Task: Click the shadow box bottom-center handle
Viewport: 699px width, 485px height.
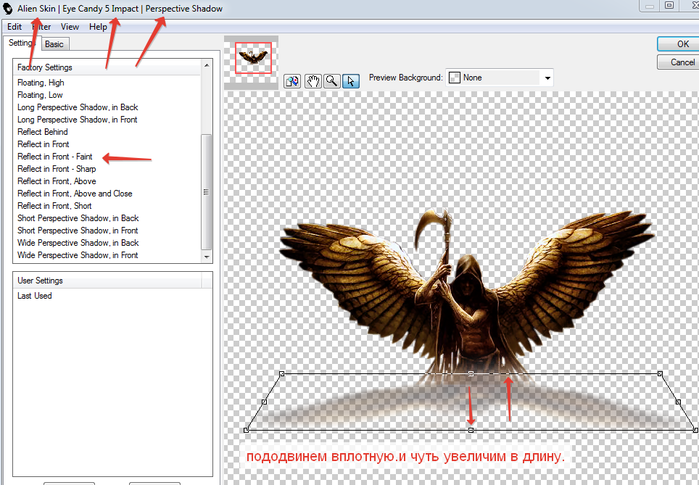Action: [x=471, y=430]
